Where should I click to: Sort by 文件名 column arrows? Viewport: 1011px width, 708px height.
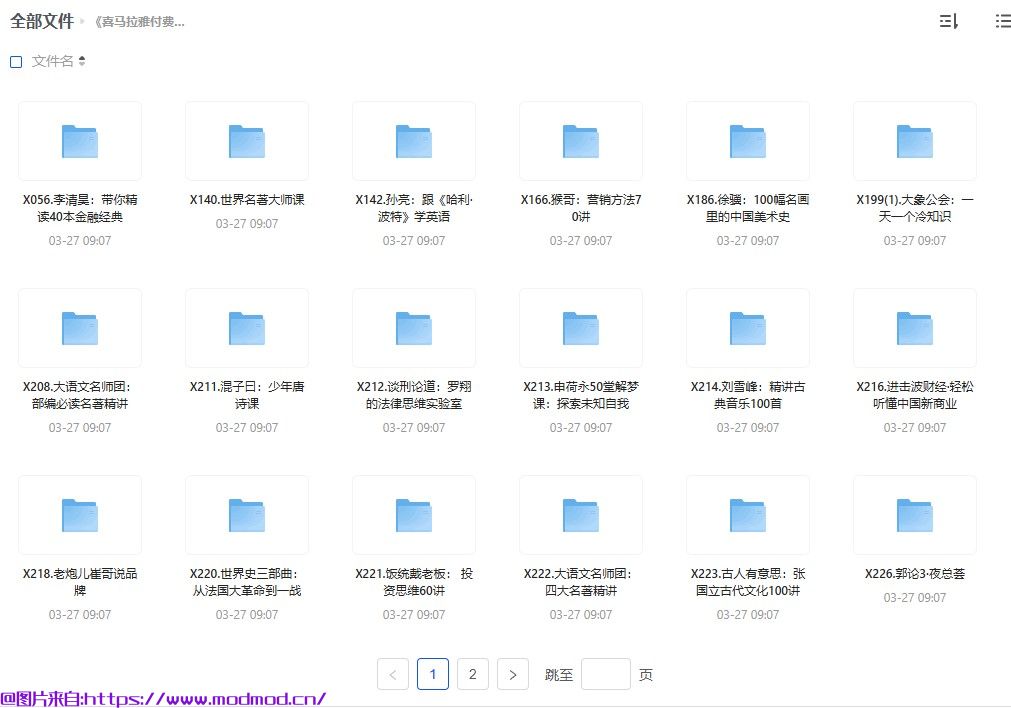click(x=82, y=61)
